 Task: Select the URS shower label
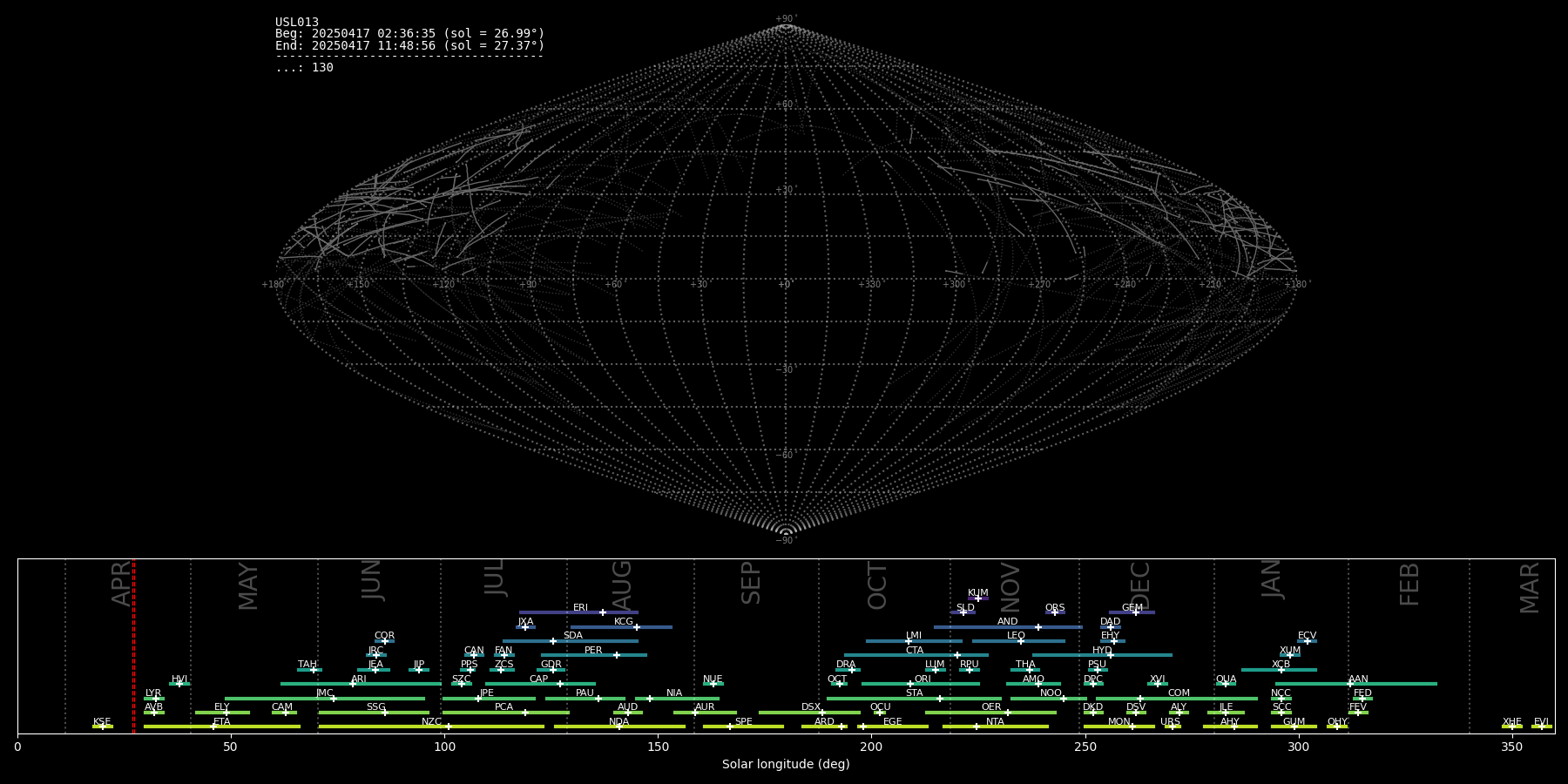point(1170,722)
